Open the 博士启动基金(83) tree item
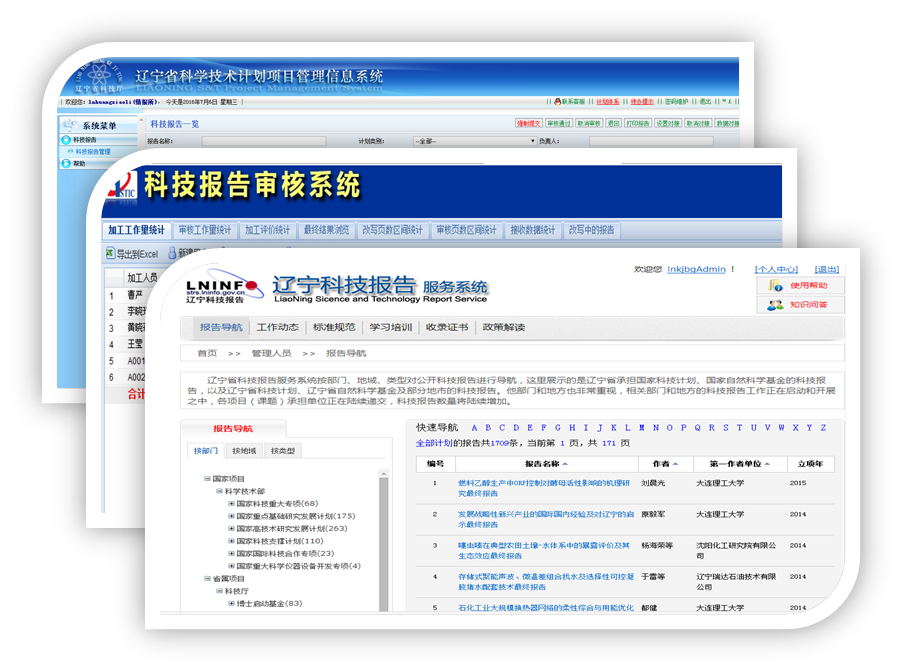The height and width of the screenshot is (671, 902). tap(269, 604)
